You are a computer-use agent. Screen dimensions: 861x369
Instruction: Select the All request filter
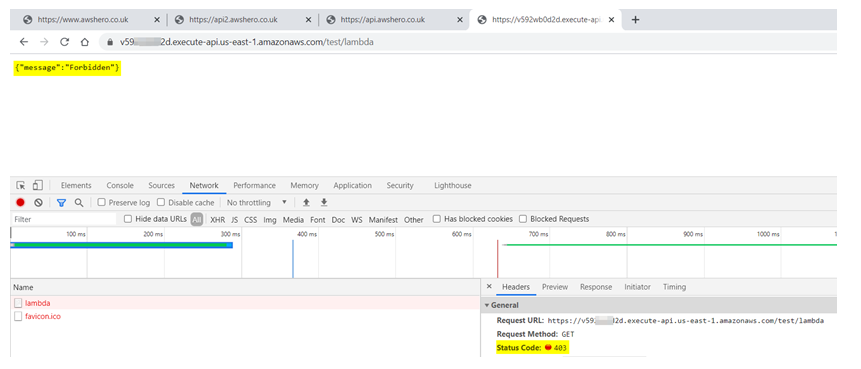coord(197,220)
